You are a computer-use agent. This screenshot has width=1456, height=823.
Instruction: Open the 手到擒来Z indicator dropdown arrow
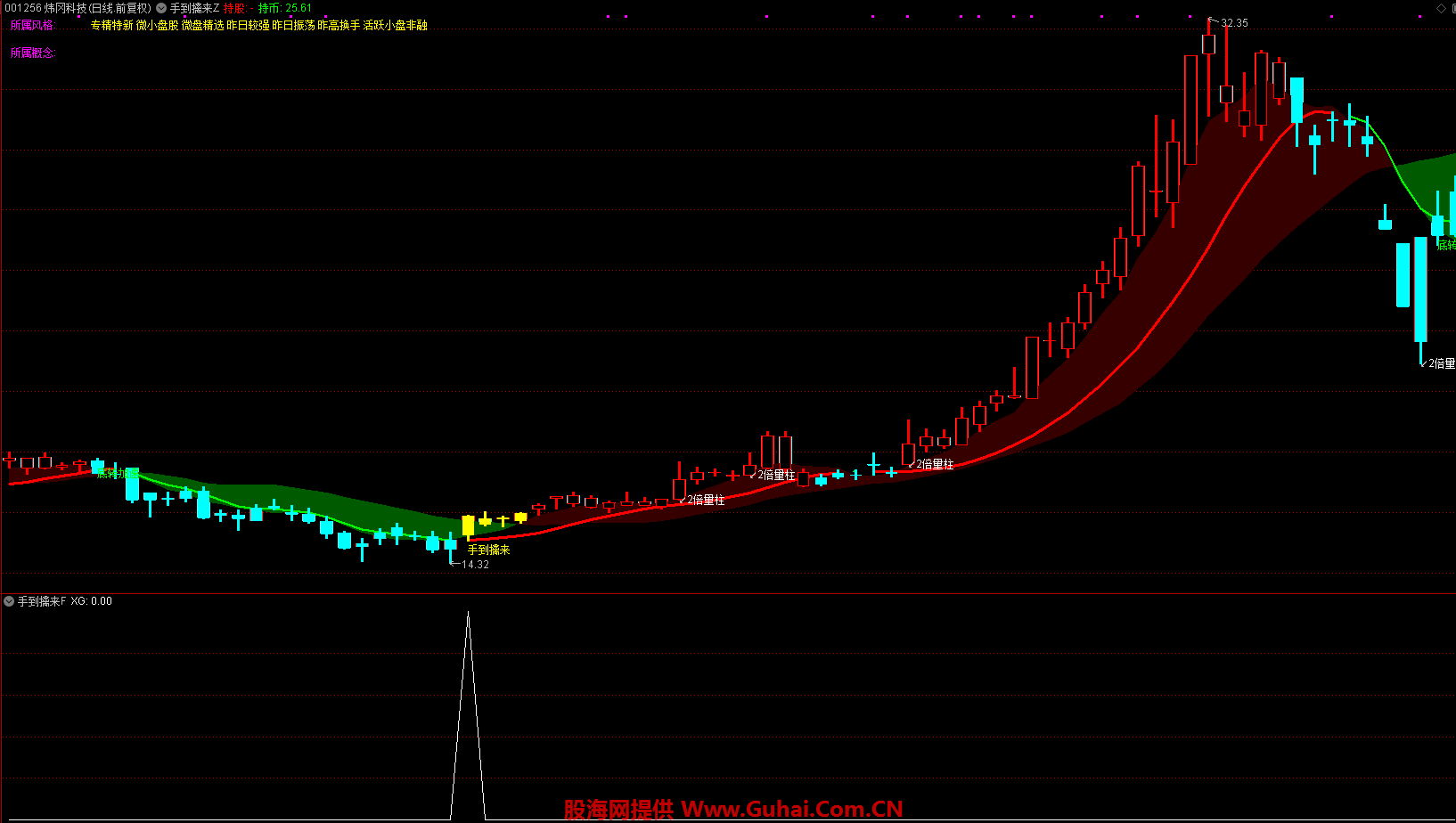[x=161, y=8]
